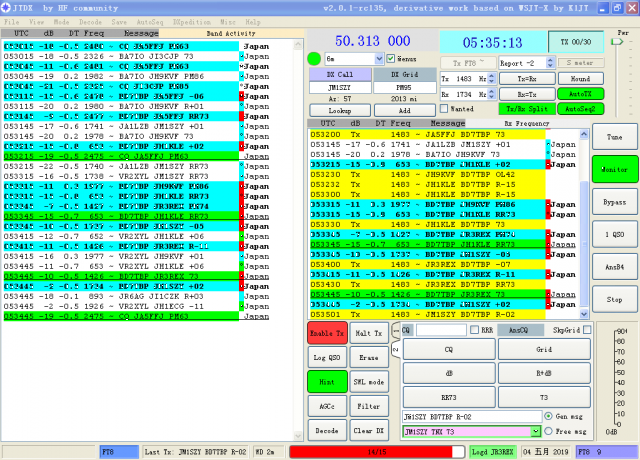
Task: Open the Mode menu
Action: (61, 22)
